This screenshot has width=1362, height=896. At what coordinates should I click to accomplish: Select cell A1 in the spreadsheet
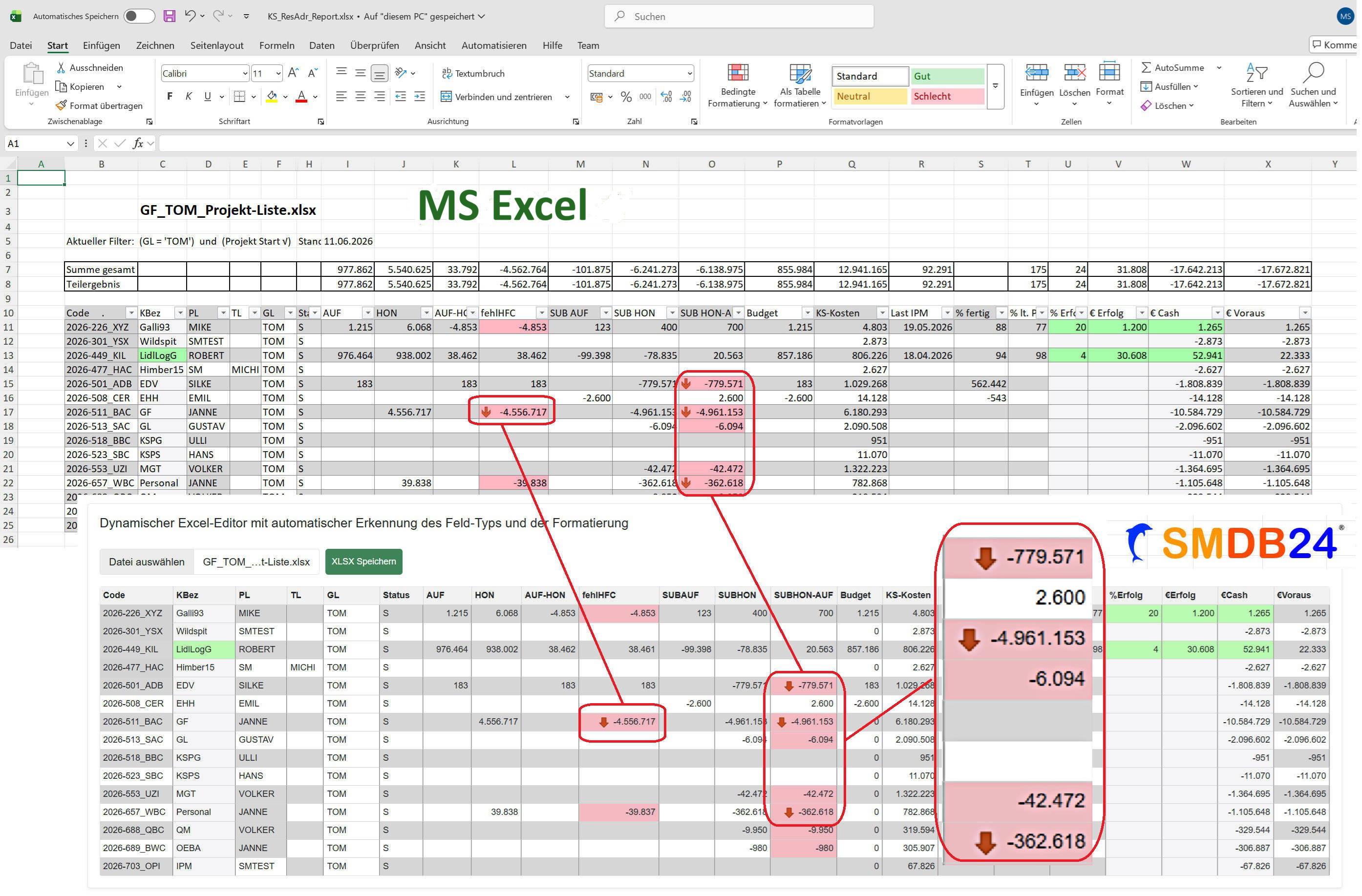[41, 178]
